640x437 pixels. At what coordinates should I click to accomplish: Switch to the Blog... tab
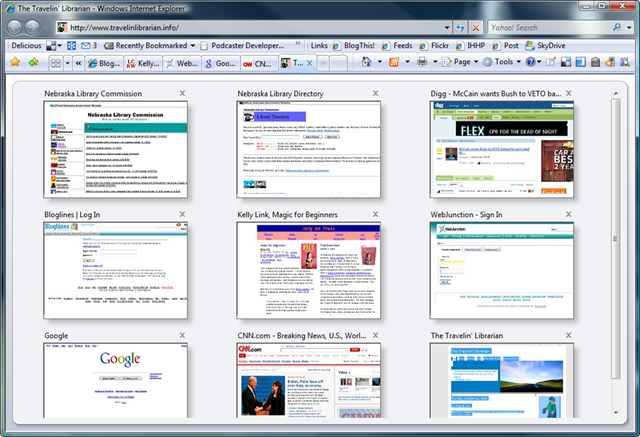(x=104, y=64)
